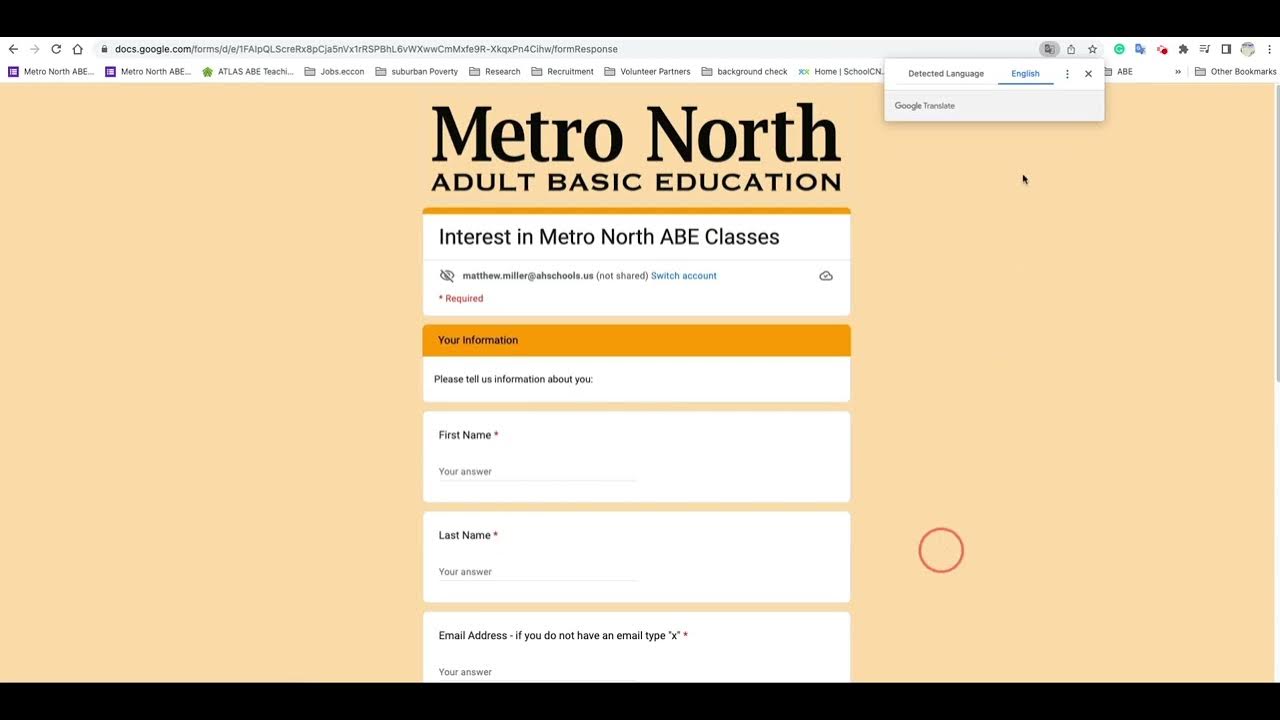Image resolution: width=1280 pixels, height=720 pixels.
Task: Open translate popup options menu
Action: click(1067, 74)
